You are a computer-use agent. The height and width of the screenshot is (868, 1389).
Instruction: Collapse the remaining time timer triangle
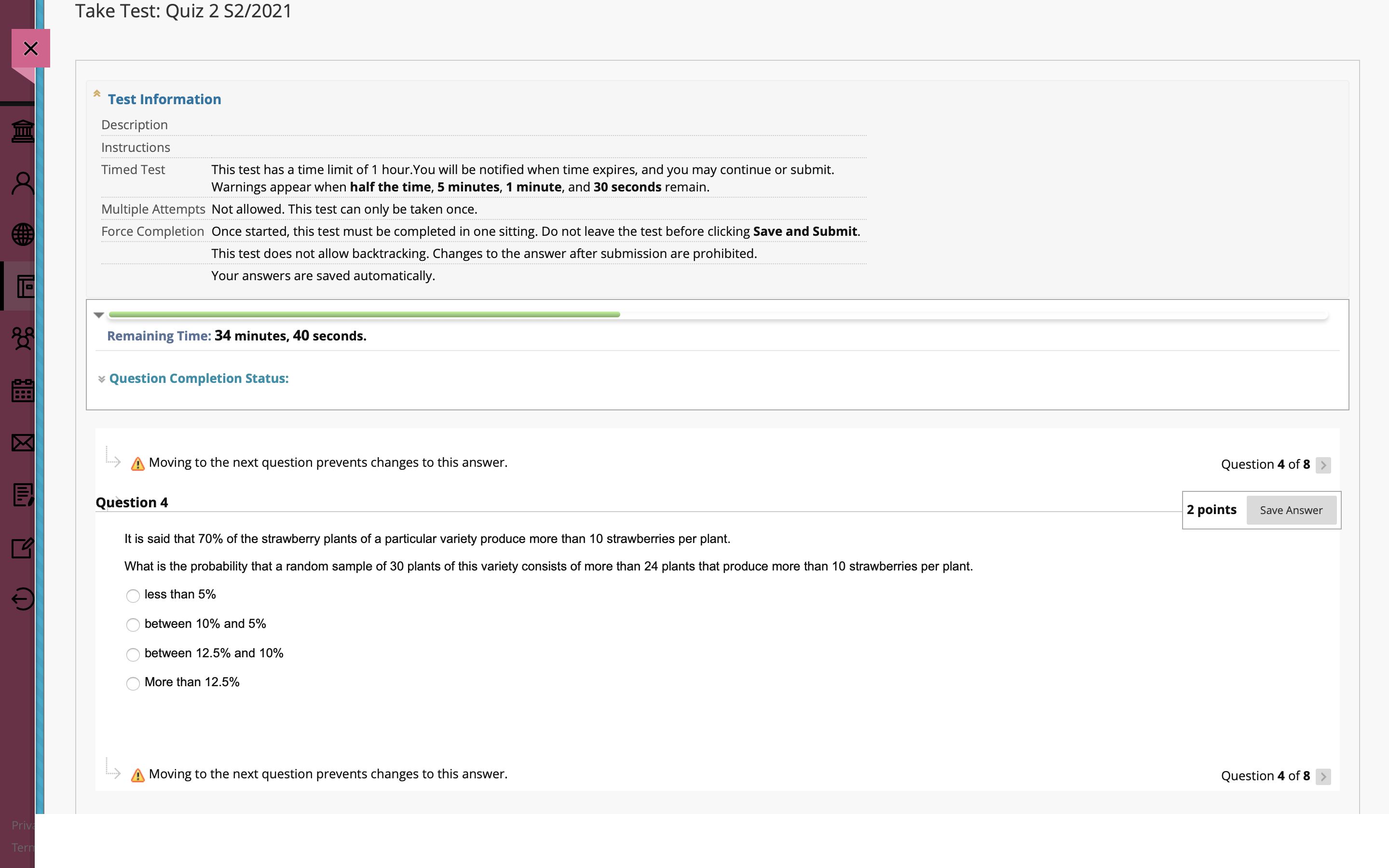click(x=99, y=315)
